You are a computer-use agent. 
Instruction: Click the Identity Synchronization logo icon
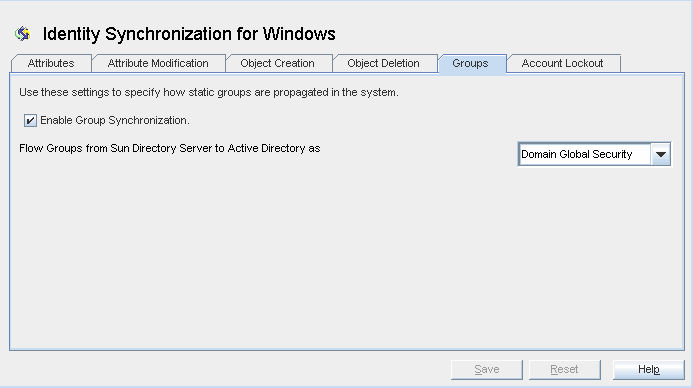click(x=22, y=34)
